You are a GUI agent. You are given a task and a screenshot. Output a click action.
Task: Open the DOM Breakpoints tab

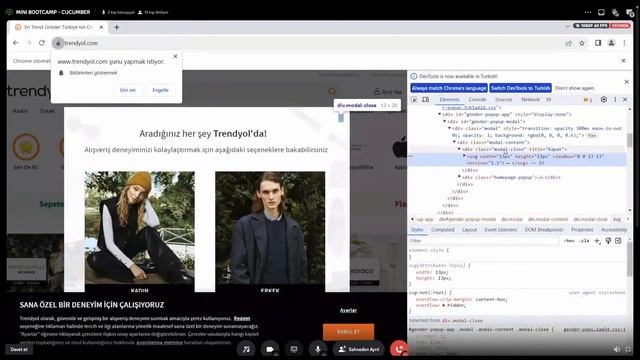(544, 230)
